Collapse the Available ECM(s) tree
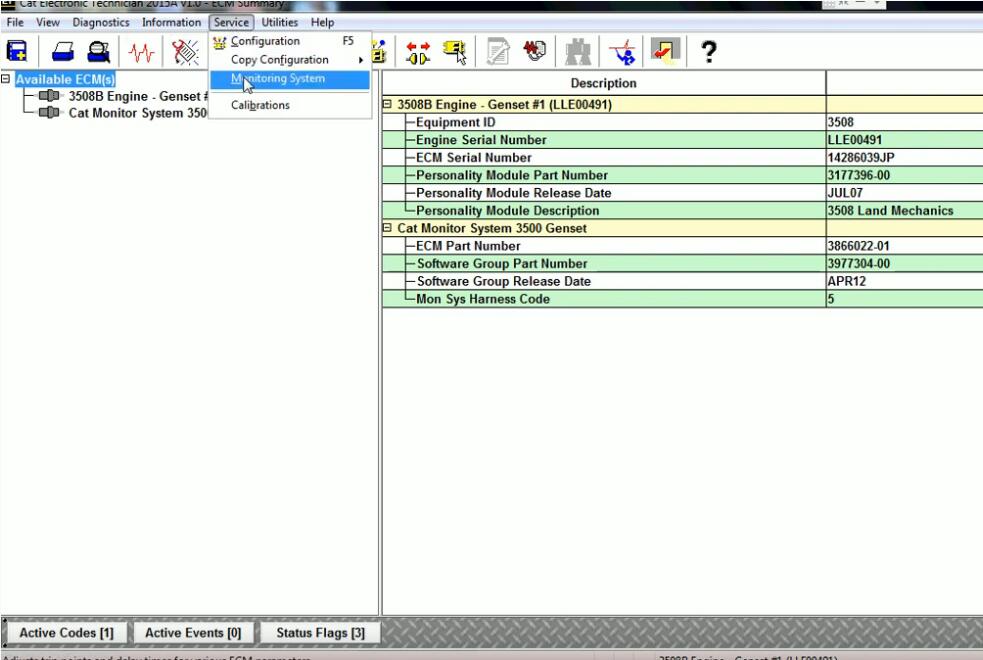 click(6, 79)
